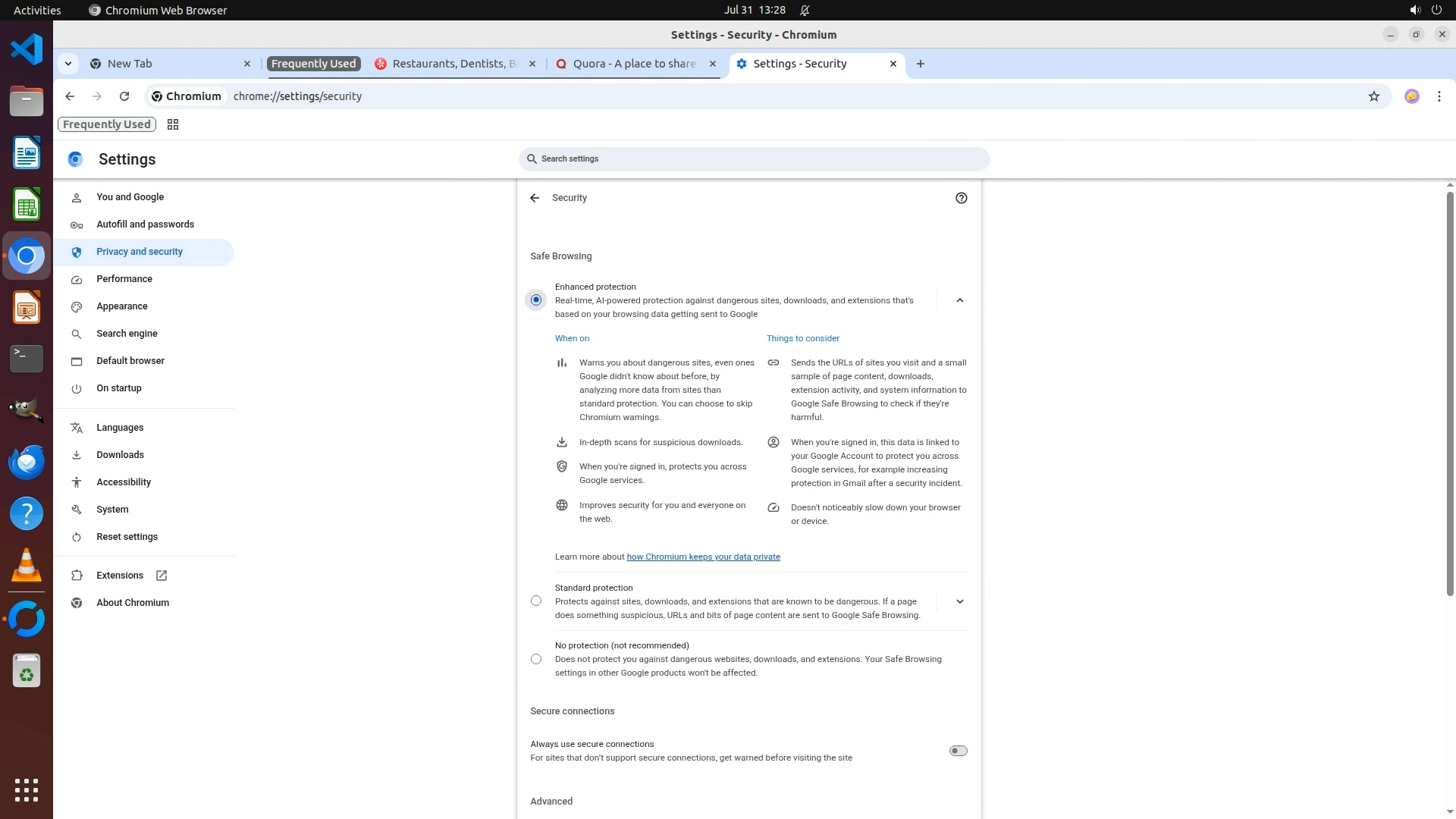1456x819 pixels.
Task: Select the No protection radio button
Action: click(536, 659)
